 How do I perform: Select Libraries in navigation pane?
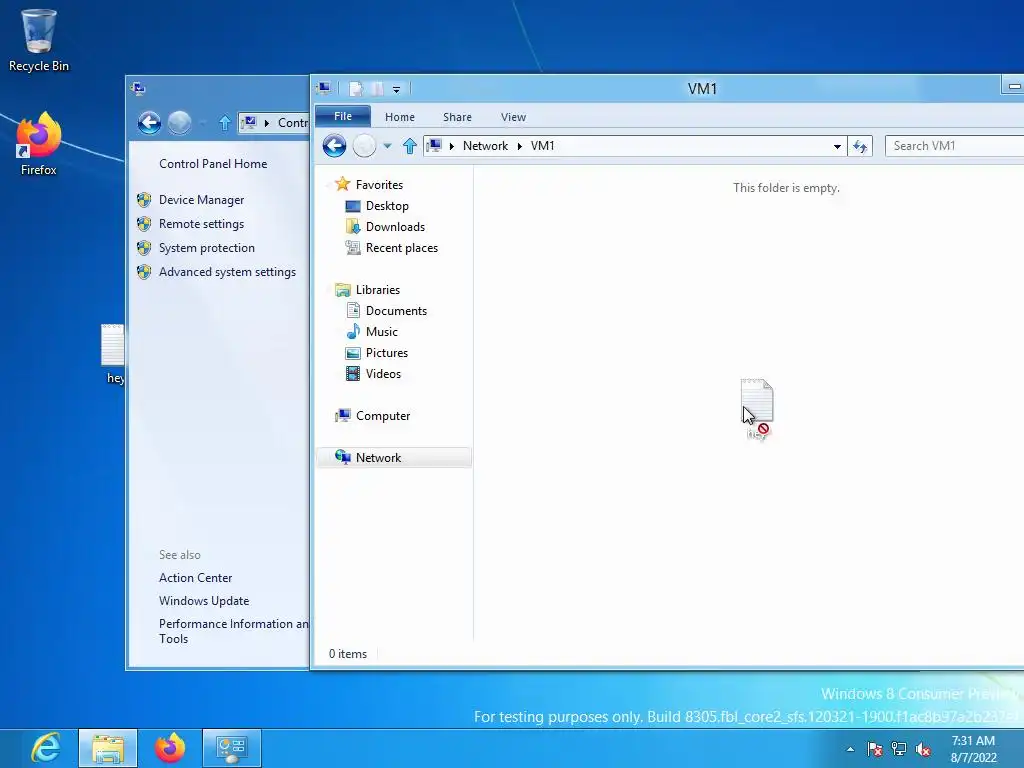pos(377,290)
